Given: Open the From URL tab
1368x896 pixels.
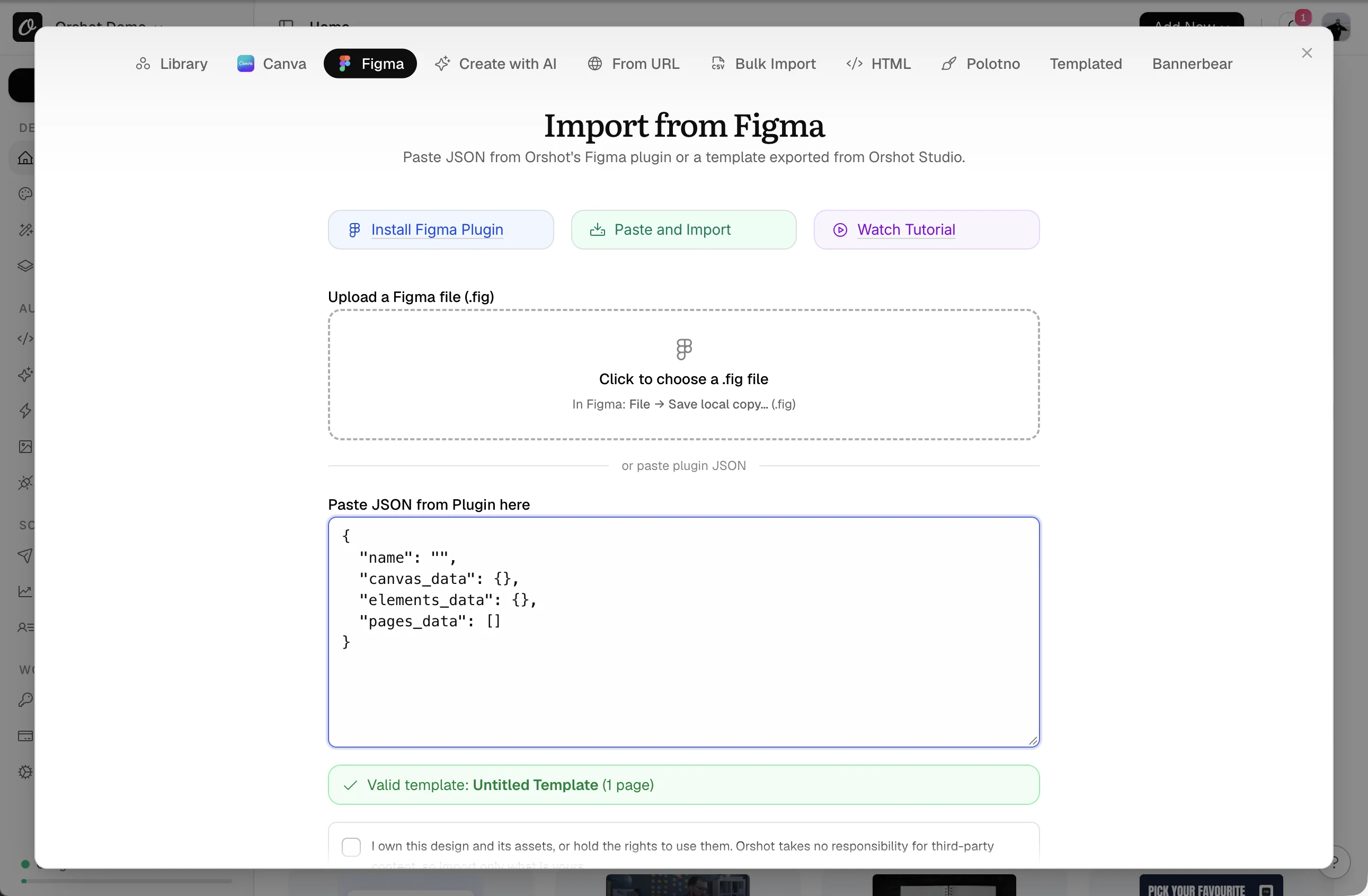Looking at the screenshot, I should [634, 64].
